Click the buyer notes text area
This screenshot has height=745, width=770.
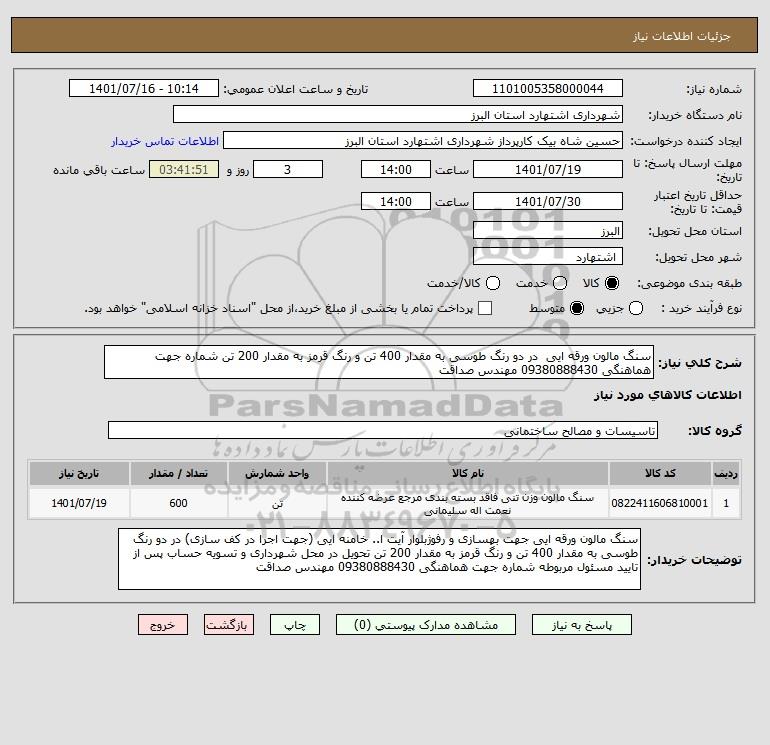pyautogui.click(x=379, y=559)
